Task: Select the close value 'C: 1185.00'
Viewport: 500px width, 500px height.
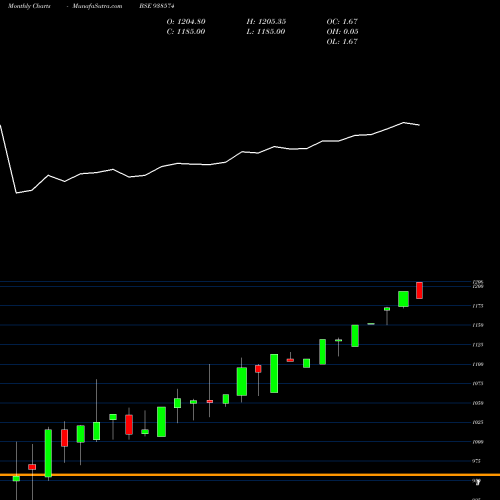Action: tap(186, 32)
